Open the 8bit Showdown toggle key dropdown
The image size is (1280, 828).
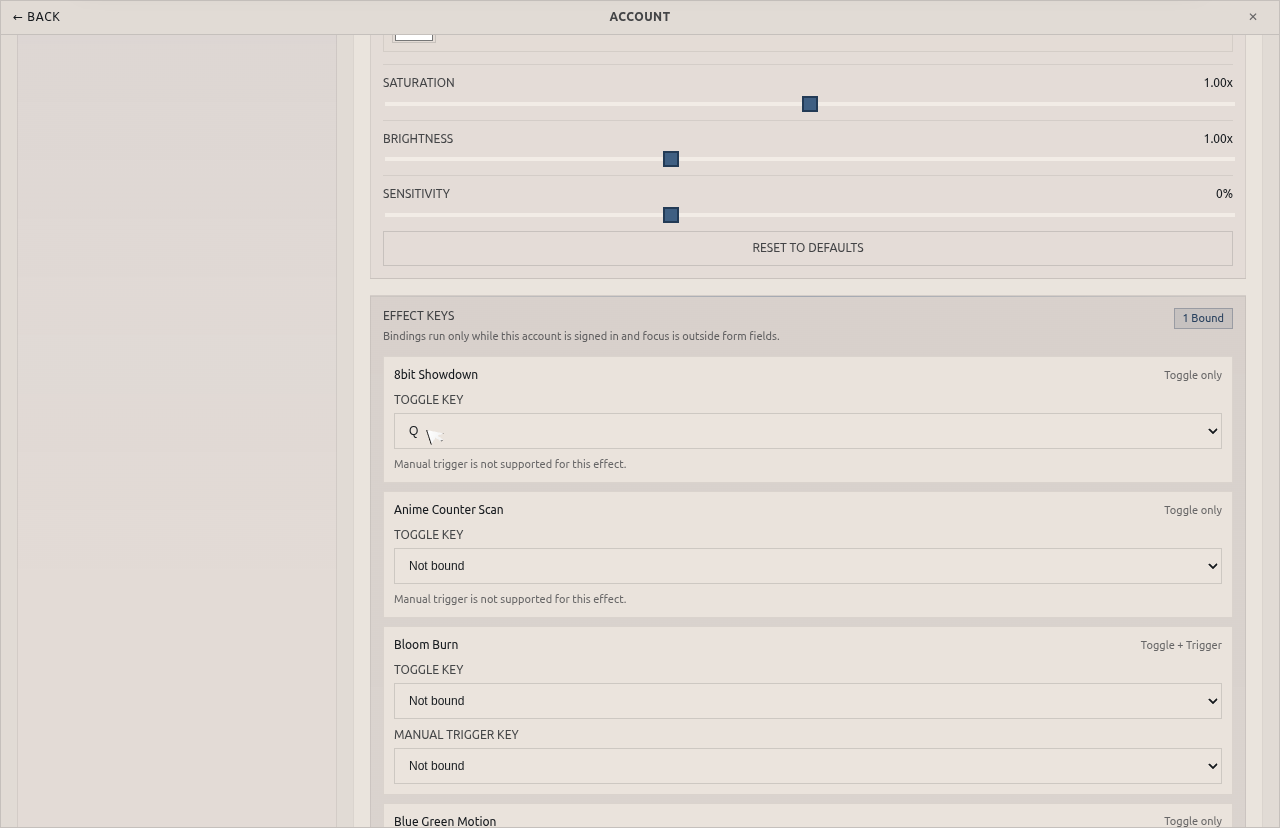pyautogui.click(x=808, y=430)
